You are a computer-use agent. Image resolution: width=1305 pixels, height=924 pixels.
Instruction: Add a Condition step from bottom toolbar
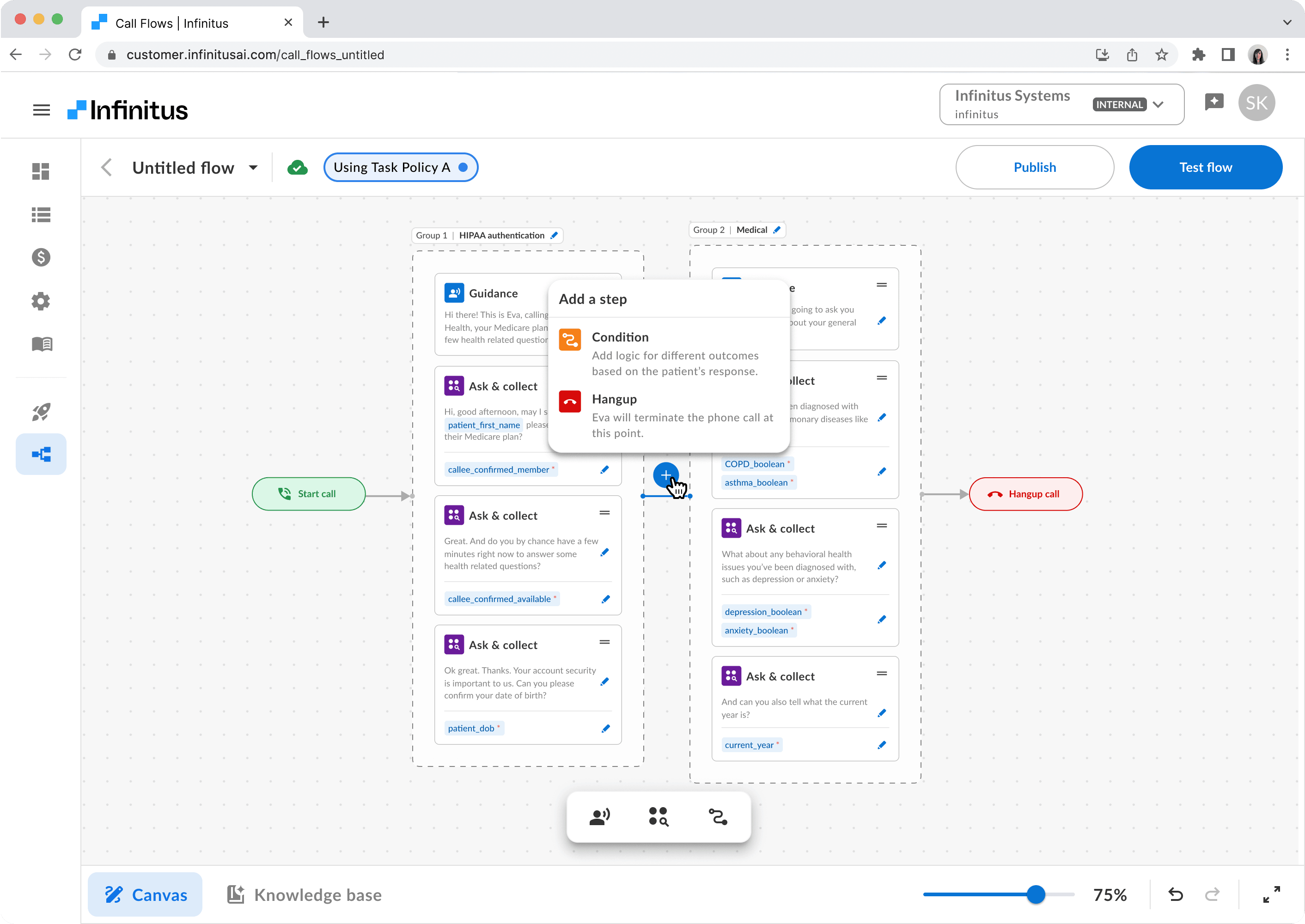click(x=718, y=817)
